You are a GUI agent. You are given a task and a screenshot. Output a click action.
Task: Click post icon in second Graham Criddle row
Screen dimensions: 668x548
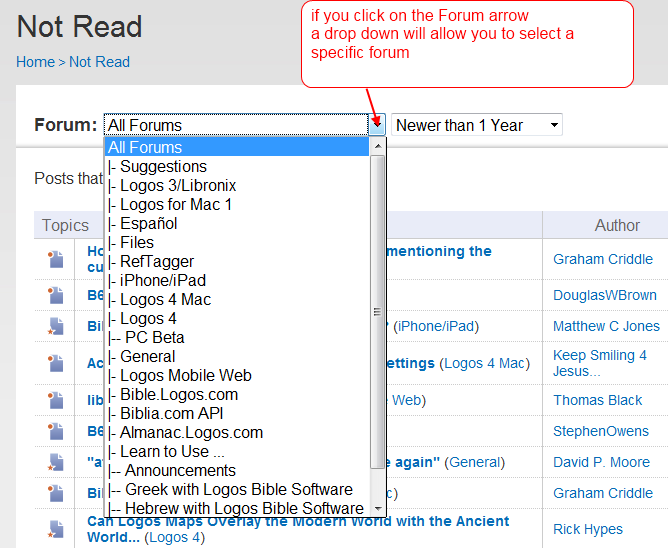[x=55, y=493]
